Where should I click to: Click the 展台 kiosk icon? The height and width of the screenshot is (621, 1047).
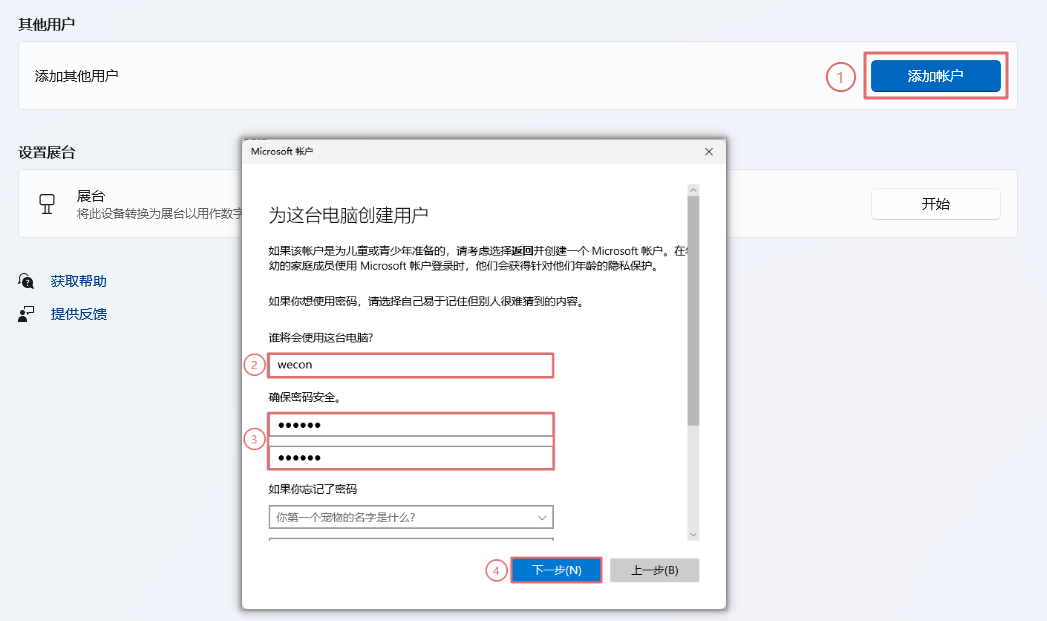[46, 204]
